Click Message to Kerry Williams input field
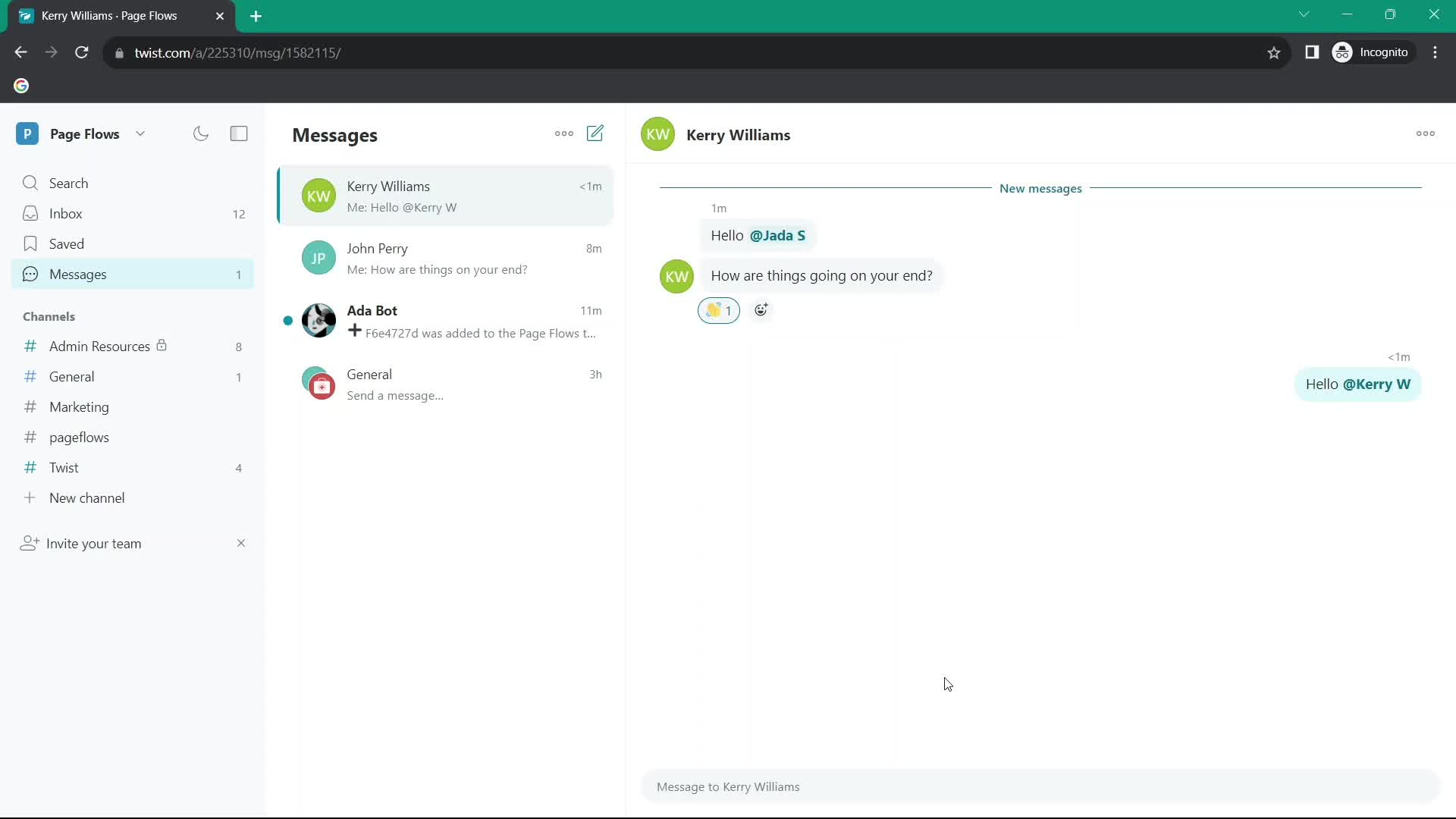Image resolution: width=1456 pixels, height=819 pixels. pos(1040,786)
